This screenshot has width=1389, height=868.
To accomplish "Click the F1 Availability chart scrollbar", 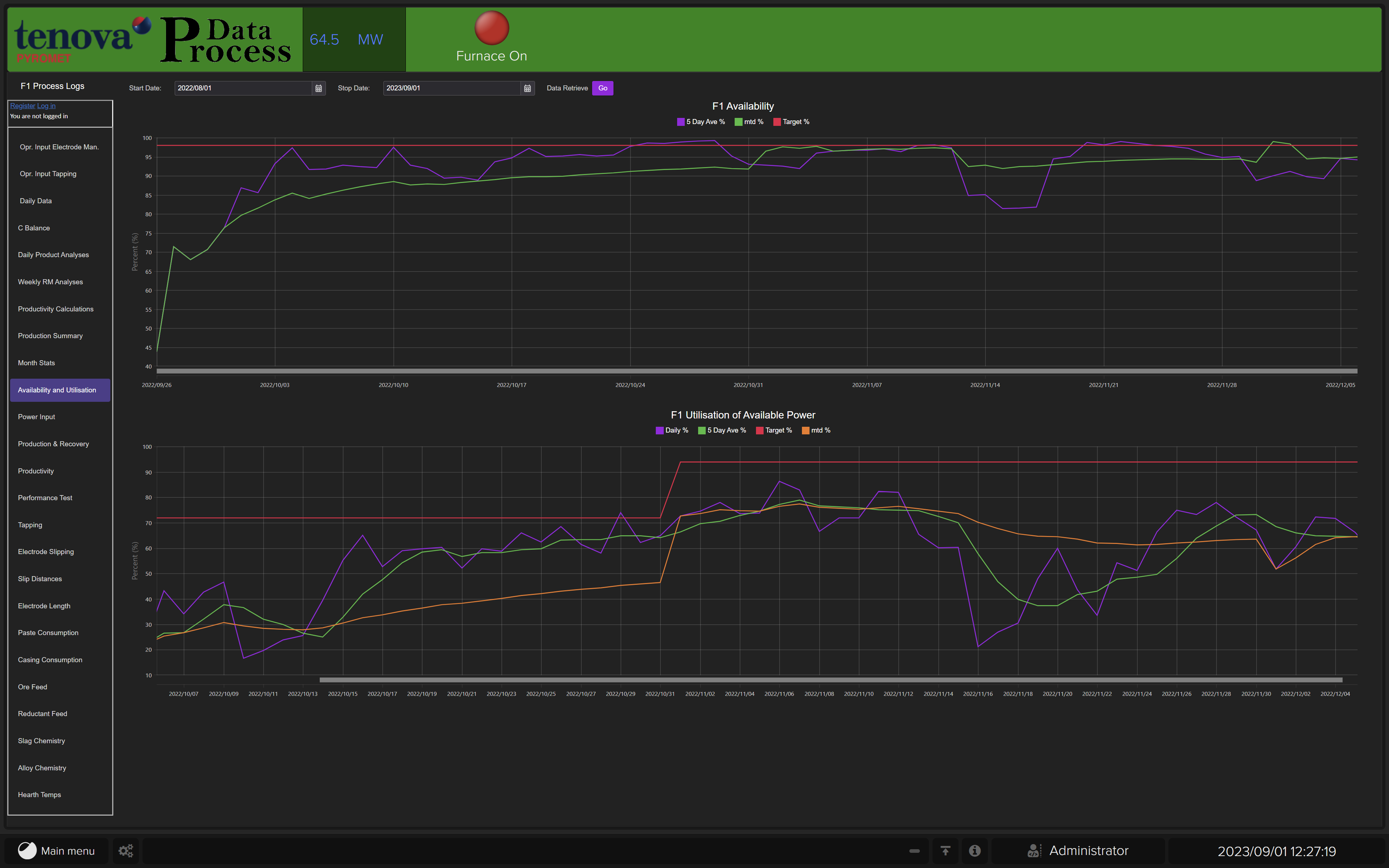I will tap(756, 371).
